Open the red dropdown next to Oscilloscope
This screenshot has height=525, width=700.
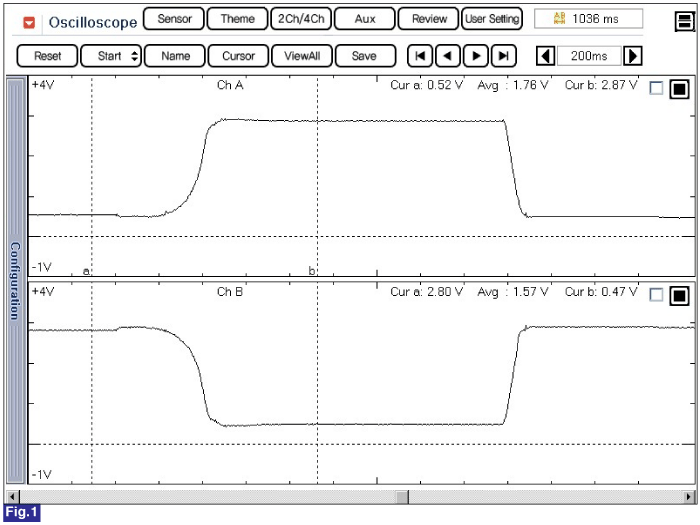(29, 22)
